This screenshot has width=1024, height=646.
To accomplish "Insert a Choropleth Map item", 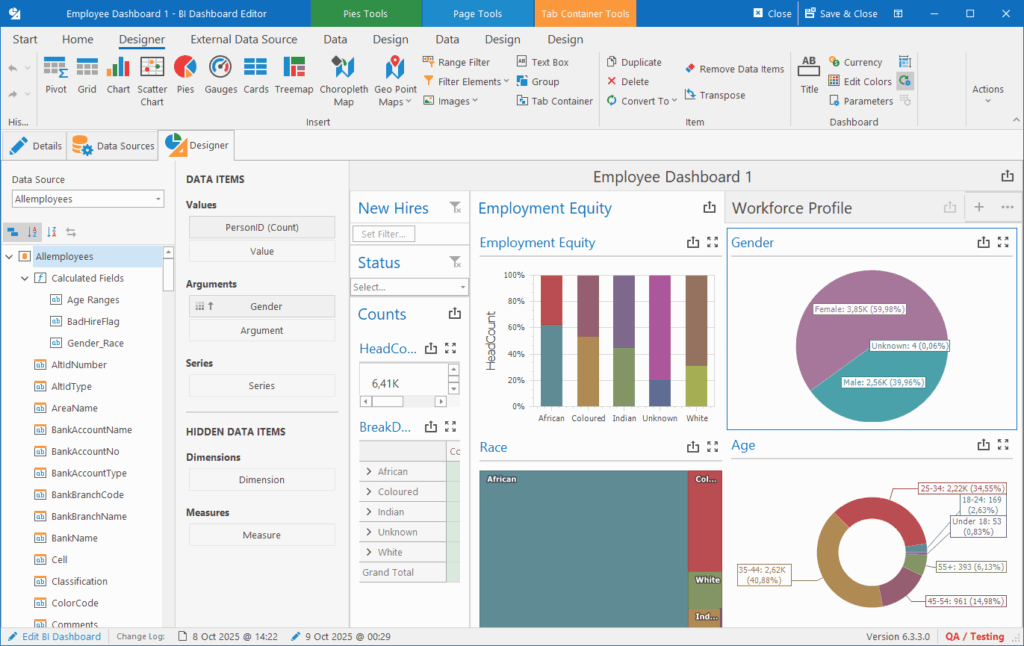I will click(x=344, y=82).
